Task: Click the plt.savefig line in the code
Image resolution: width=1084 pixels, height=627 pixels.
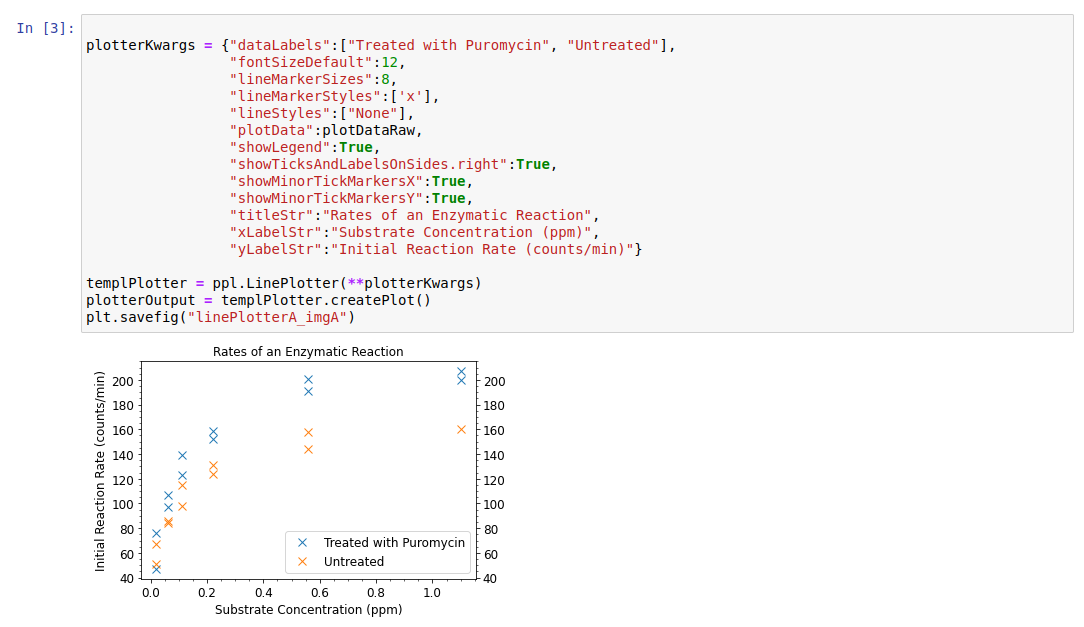Action: tap(221, 317)
